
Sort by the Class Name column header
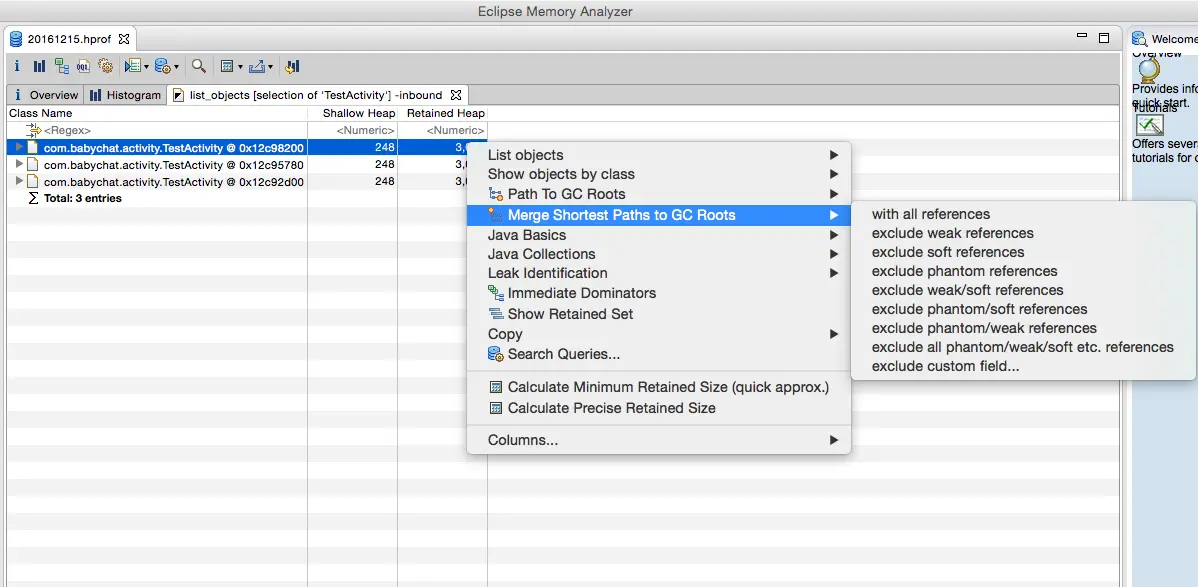(157, 113)
